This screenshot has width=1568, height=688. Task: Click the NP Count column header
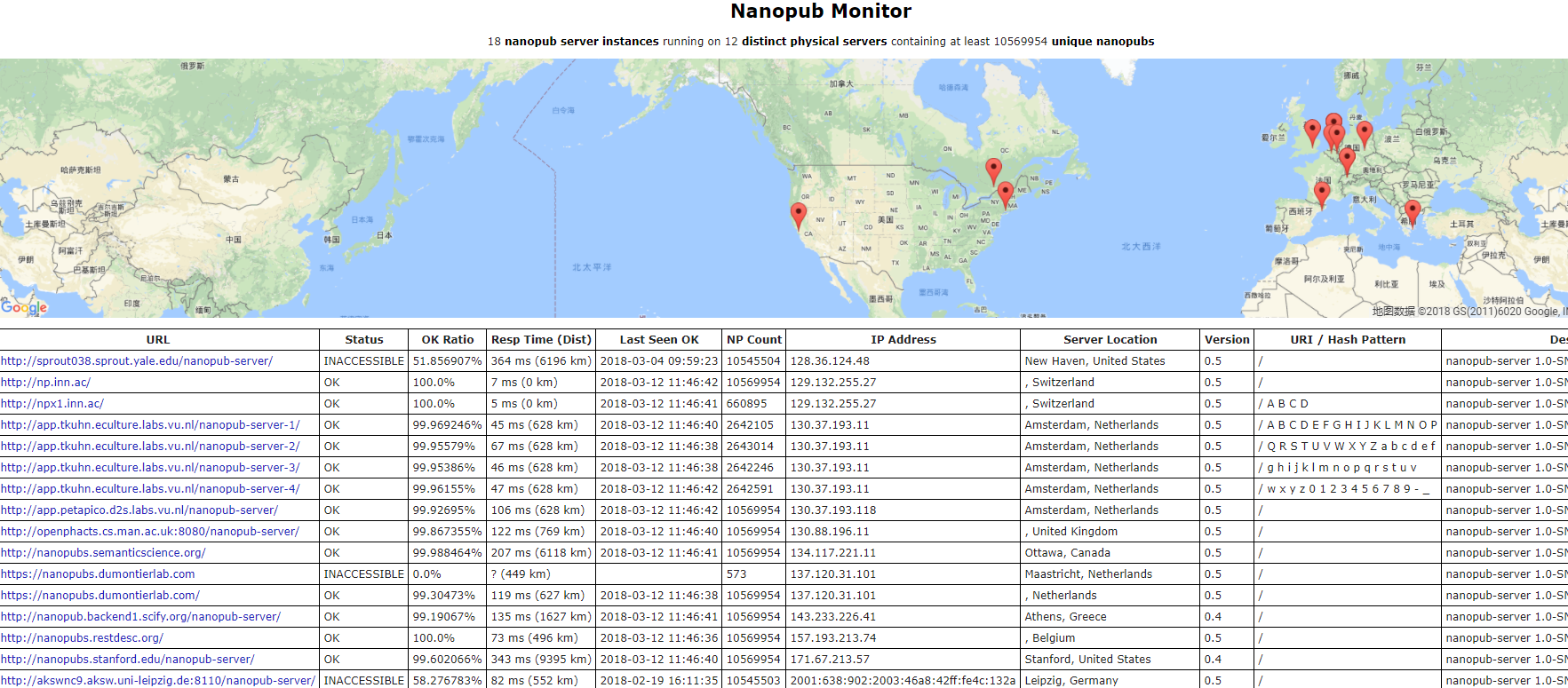tap(754, 340)
